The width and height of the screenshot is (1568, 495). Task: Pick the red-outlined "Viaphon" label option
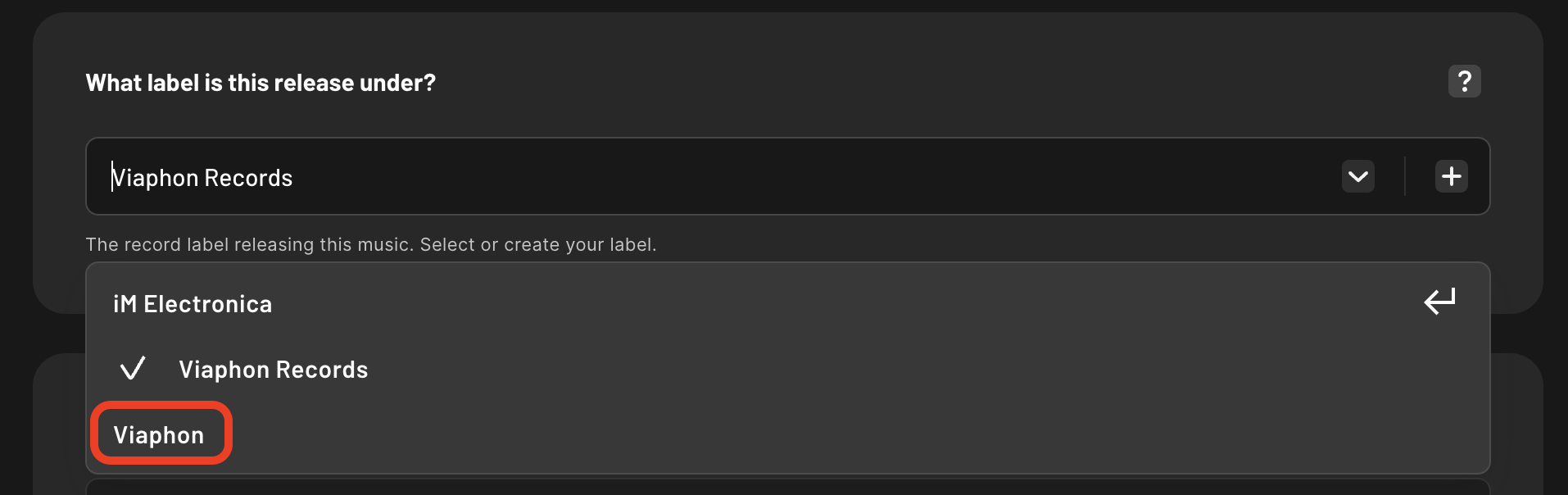coord(159,435)
